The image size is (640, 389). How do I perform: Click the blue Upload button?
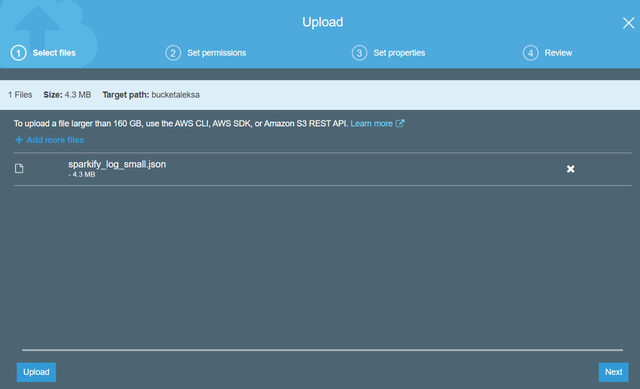click(36, 372)
